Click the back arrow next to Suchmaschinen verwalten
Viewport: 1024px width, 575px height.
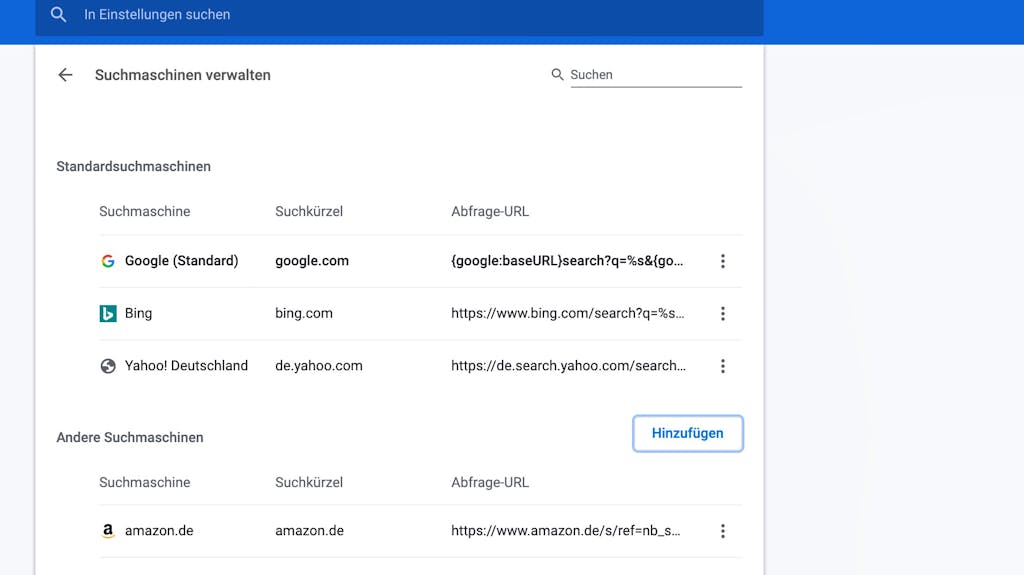tap(65, 75)
